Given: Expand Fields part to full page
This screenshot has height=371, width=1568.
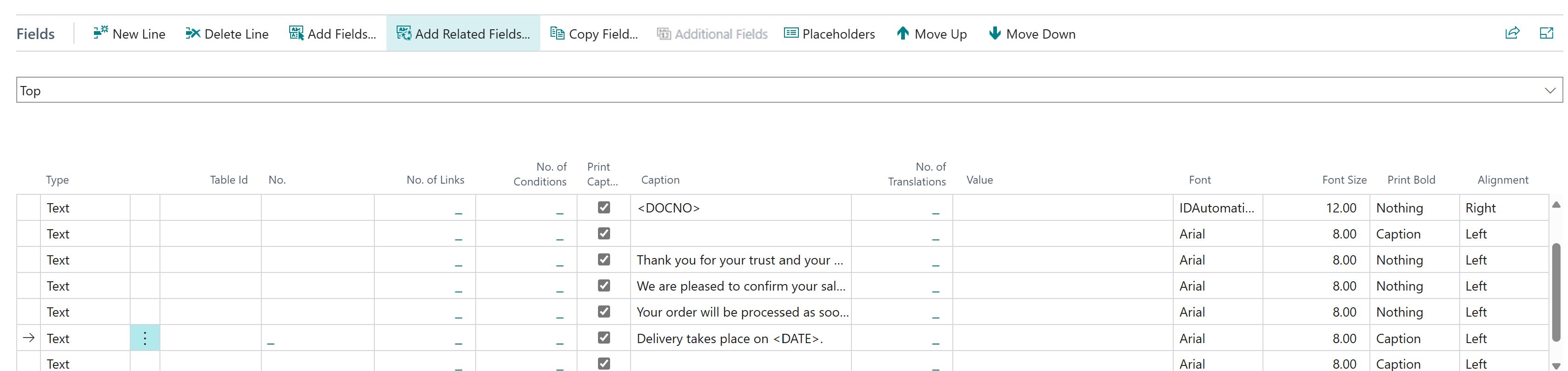Looking at the screenshot, I should coord(1546,33).
